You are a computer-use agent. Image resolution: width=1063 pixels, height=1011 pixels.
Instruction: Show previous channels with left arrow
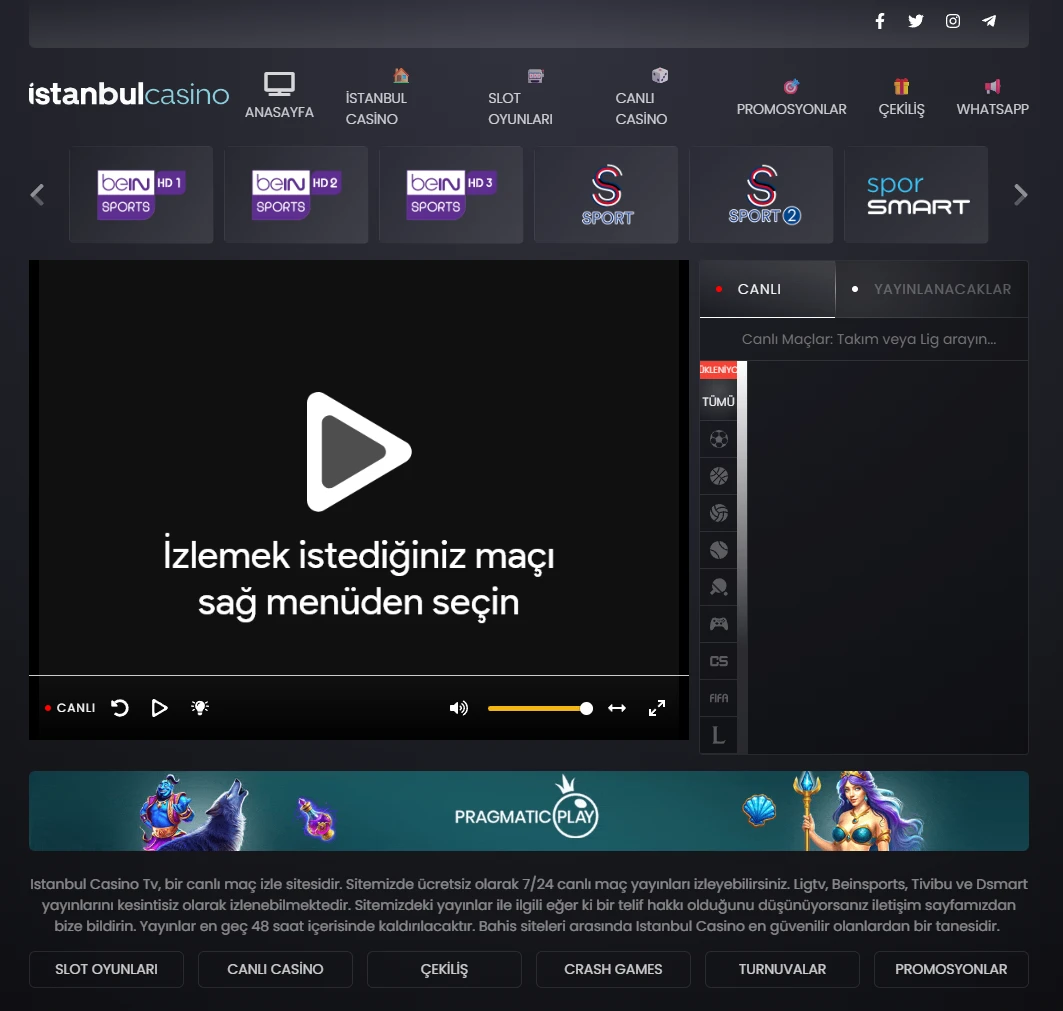pyautogui.click(x=37, y=195)
